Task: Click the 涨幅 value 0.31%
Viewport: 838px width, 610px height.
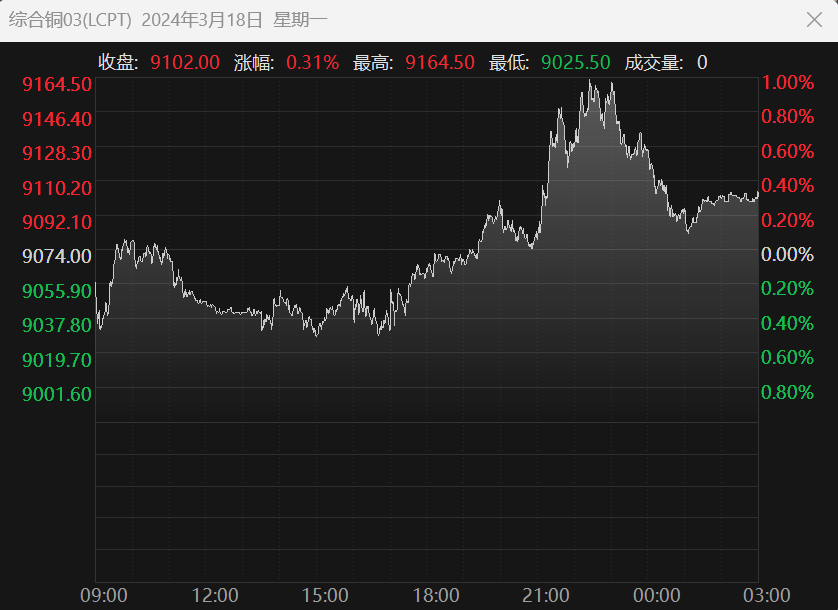Action: 312,62
